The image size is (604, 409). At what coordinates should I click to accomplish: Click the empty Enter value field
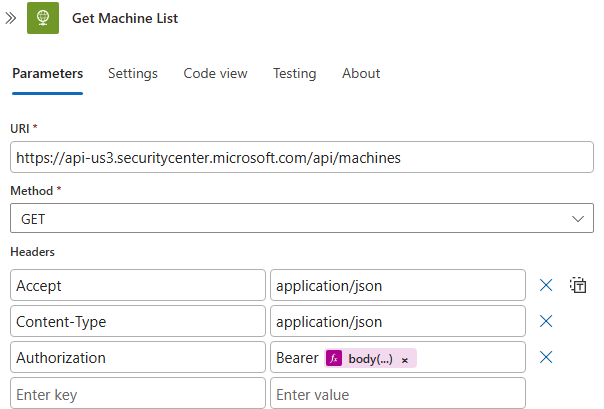click(x=397, y=394)
